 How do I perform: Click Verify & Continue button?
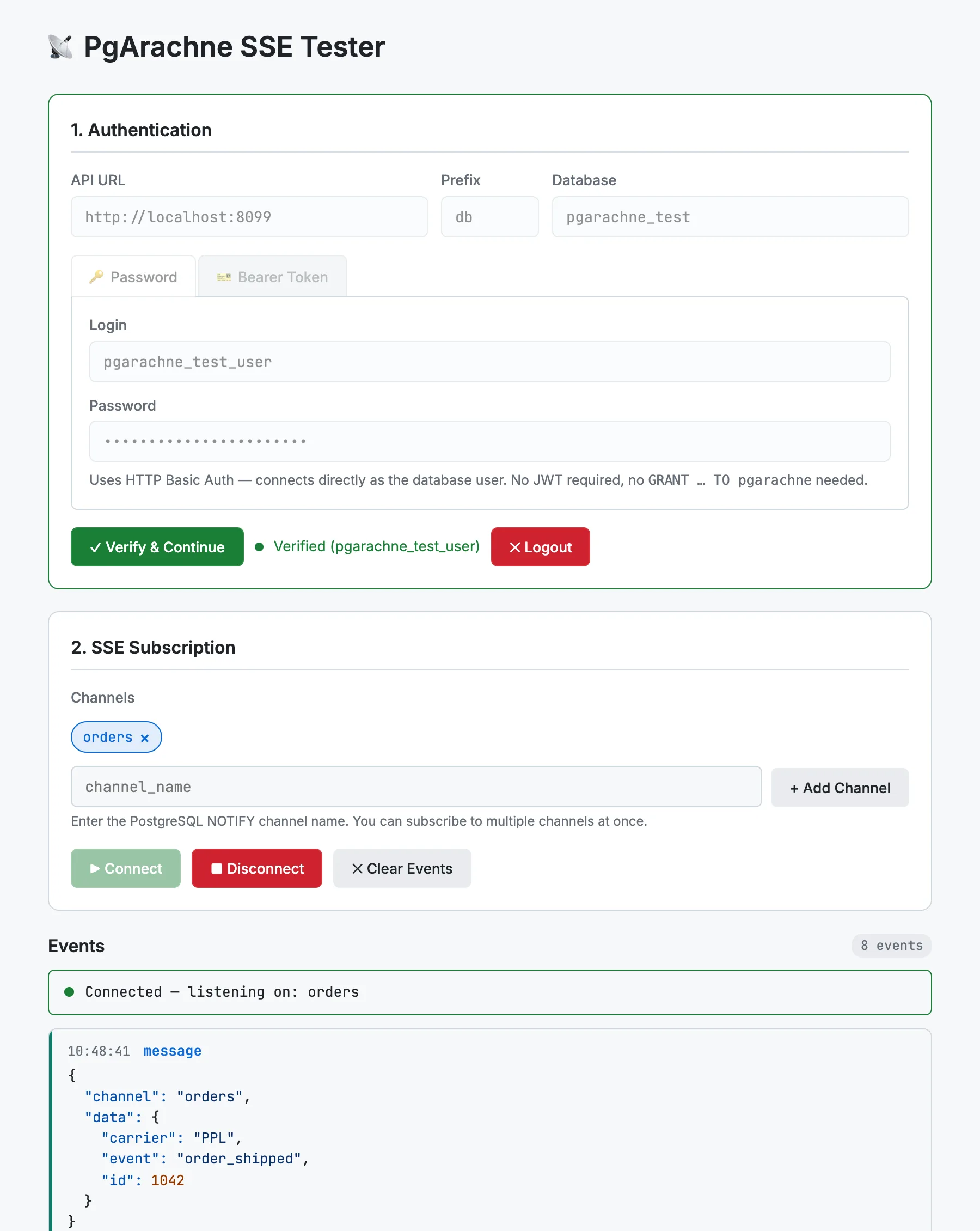coord(157,547)
